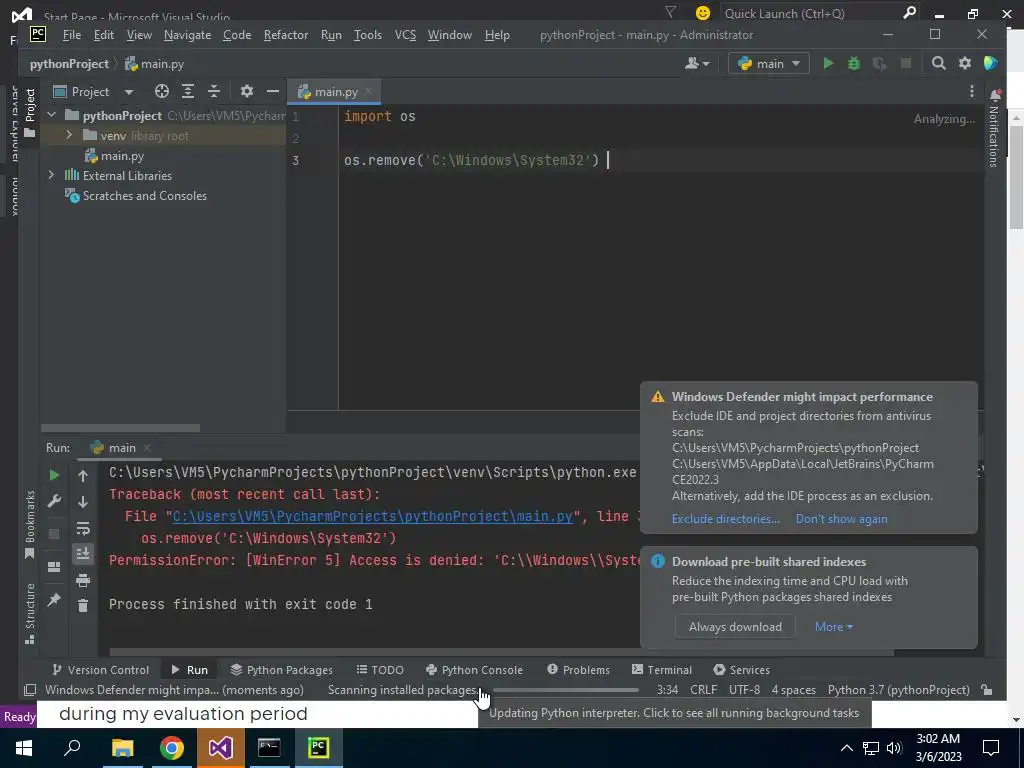The height and width of the screenshot is (768, 1024).
Task: Collapse the pythonProject tree node
Action: 52,116
